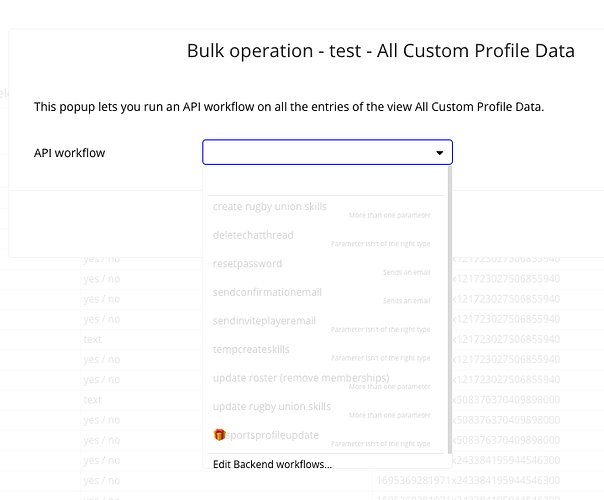604x500 pixels.
Task: Choose 'create rugby union skills' workflow
Action: click(270, 207)
